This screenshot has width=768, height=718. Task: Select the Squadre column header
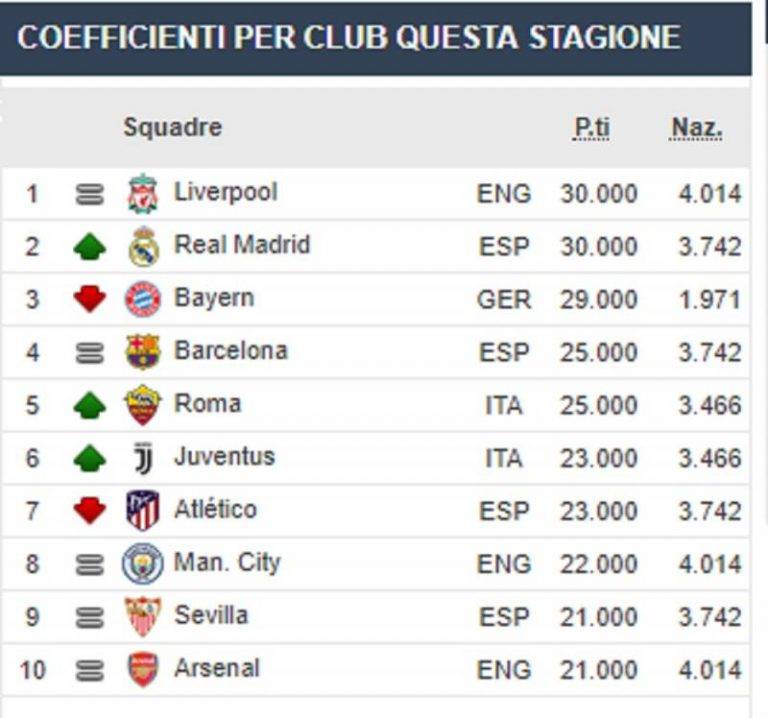(x=172, y=128)
